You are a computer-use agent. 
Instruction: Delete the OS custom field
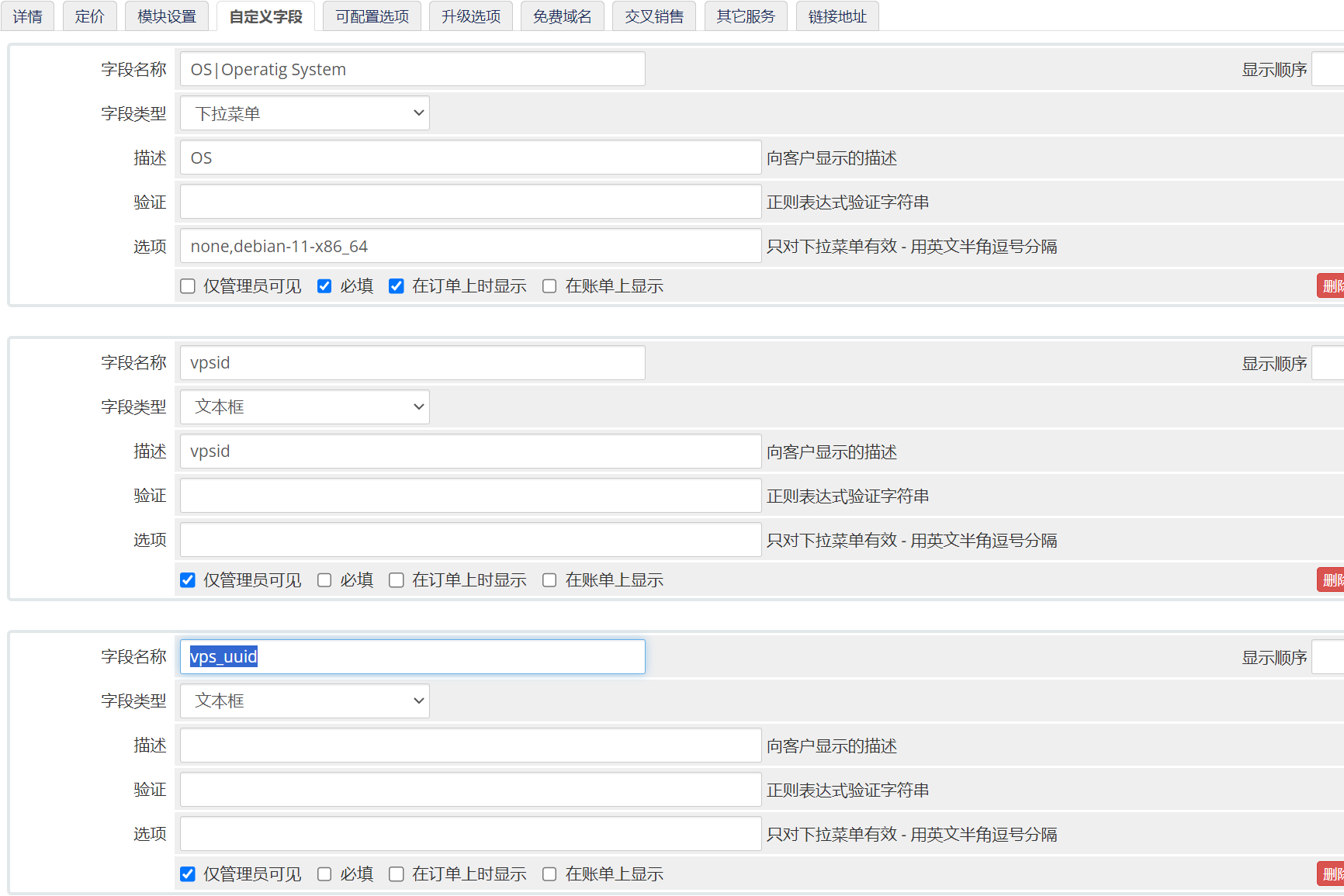click(1330, 285)
